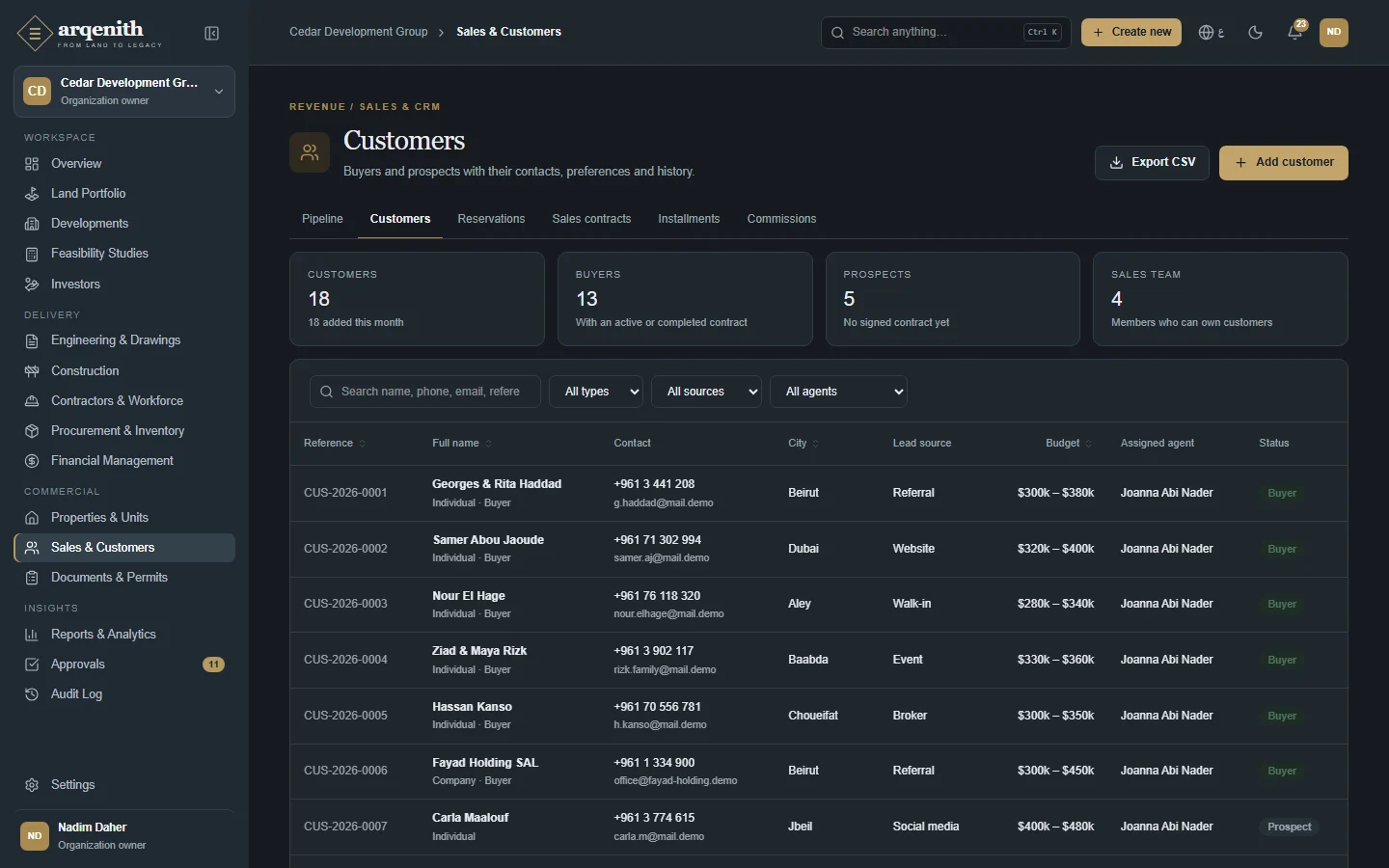
Task: Sort table by Budget column
Action: point(1069,444)
